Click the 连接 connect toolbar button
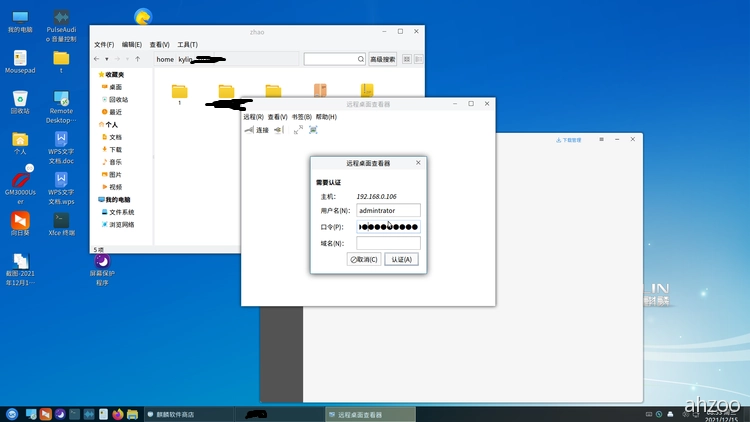This screenshot has width=750, height=422. (257, 130)
